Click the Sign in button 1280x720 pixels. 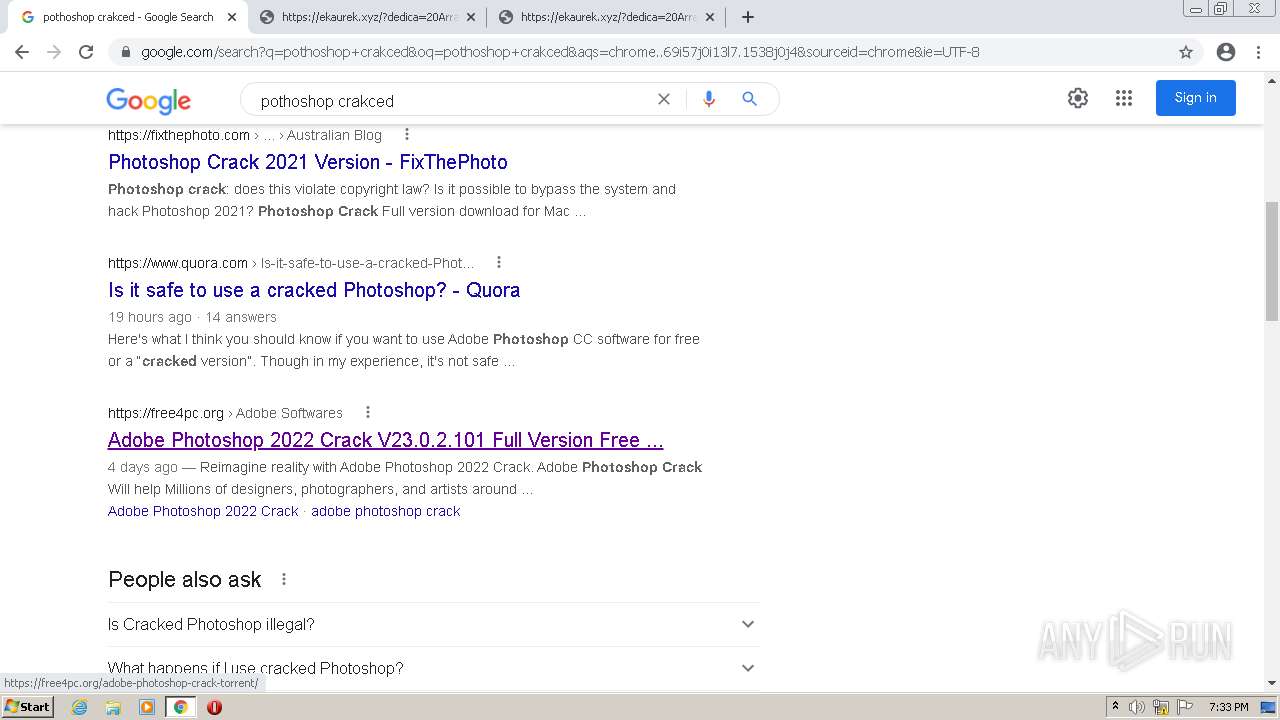1196,98
